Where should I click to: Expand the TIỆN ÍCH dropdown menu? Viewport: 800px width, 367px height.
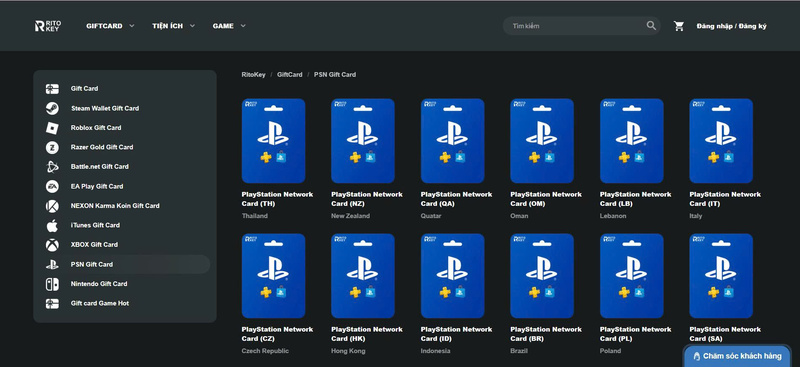point(173,26)
